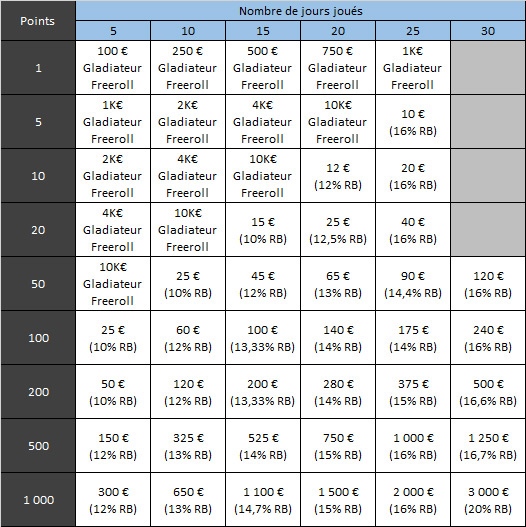Select the 90 € (14,4% RB) cell
Screen dimensions: 526x527
coord(413,284)
